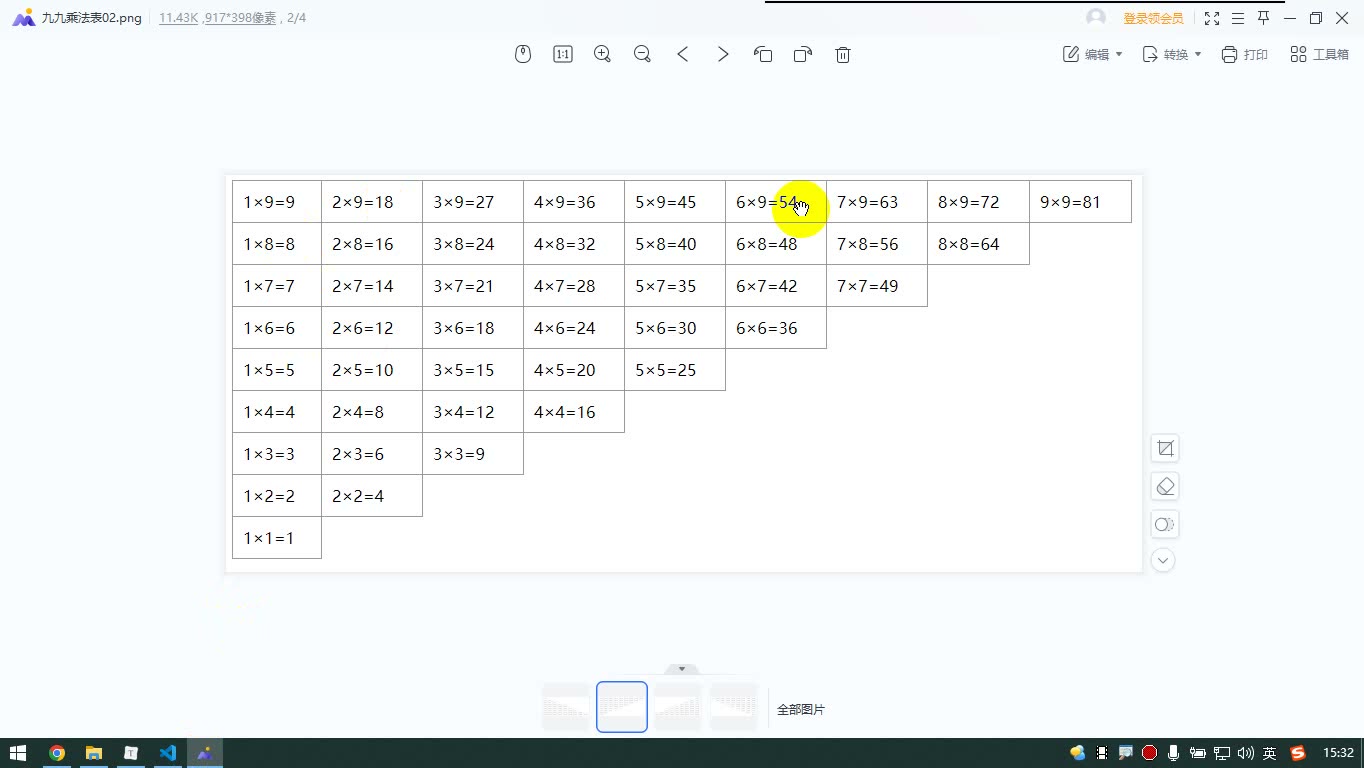Image resolution: width=1364 pixels, height=768 pixels.
Task: Select the third thumbnail in the strip
Action: pyautogui.click(x=678, y=707)
